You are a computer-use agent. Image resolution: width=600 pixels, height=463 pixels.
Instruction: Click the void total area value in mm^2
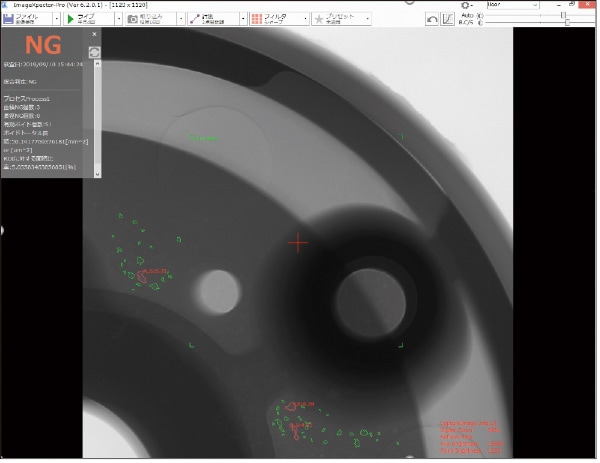pyautogui.click(x=46, y=142)
